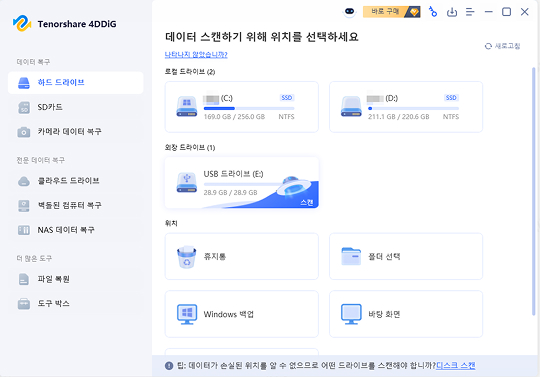Click NTFS label on the D: drive
This screenshot has width=540, height=377.
451,117
